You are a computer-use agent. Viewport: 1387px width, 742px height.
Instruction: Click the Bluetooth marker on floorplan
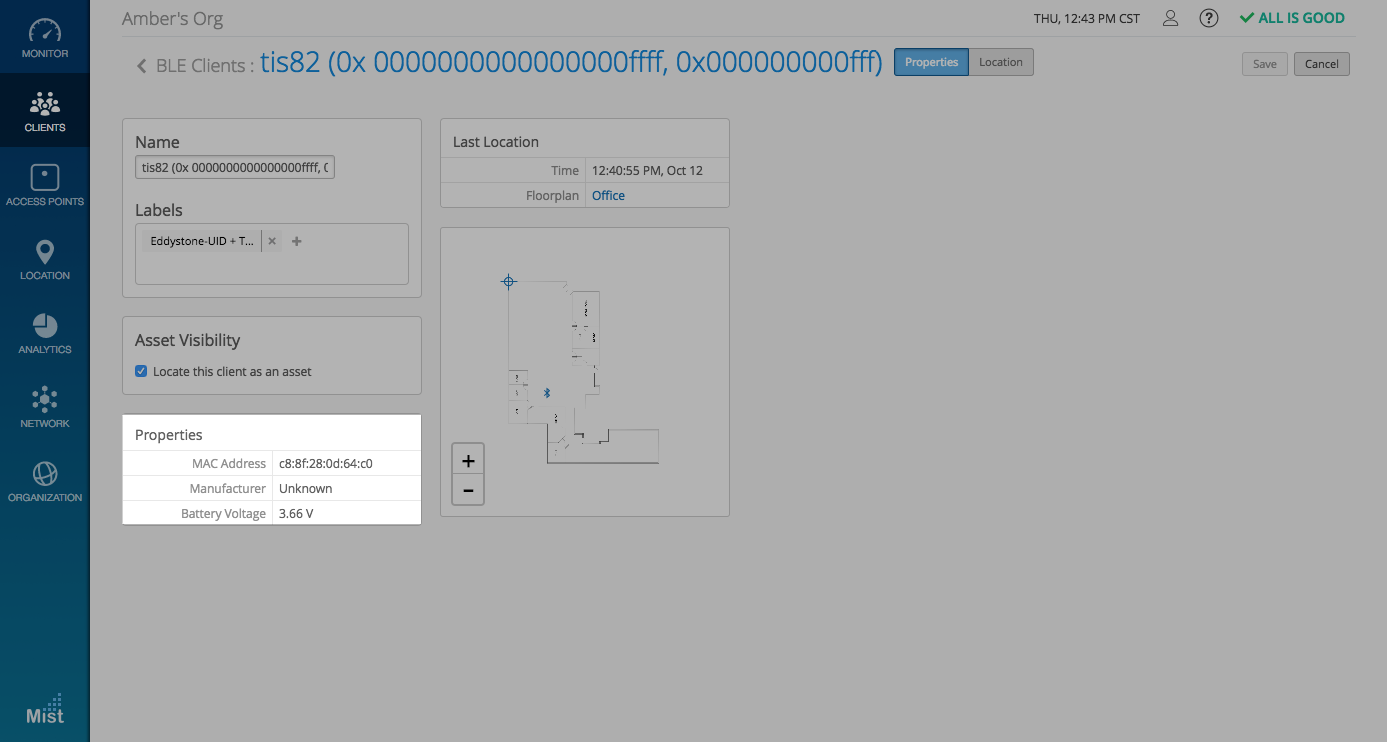tap(547, 393)
